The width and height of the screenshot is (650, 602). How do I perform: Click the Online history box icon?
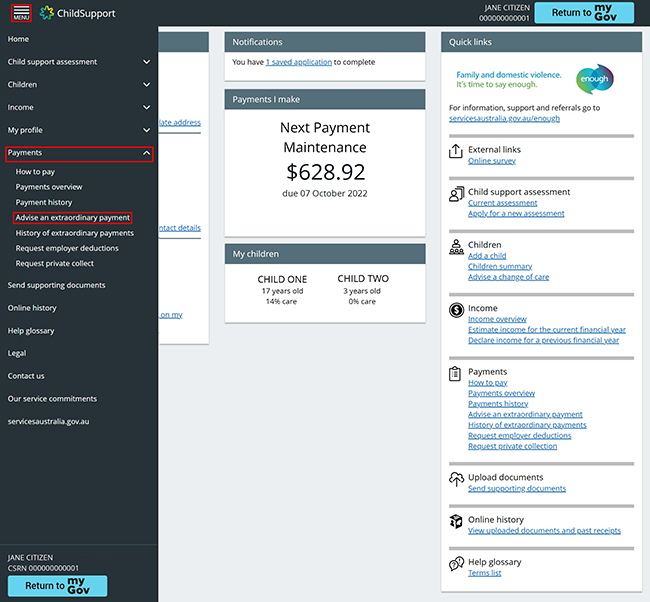(x=456, y=521)
